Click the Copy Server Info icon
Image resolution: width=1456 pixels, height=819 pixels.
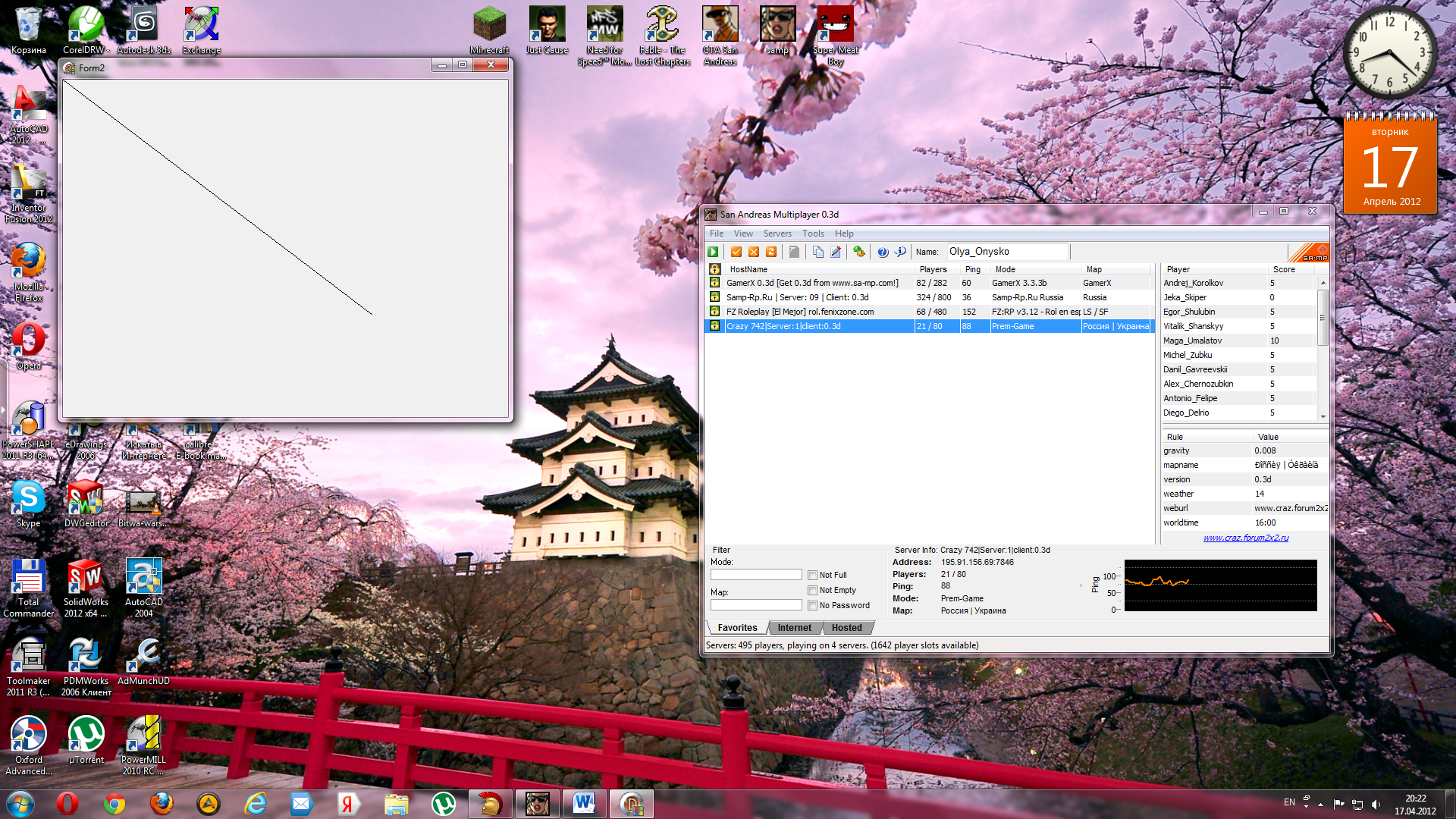click(817, 252)
